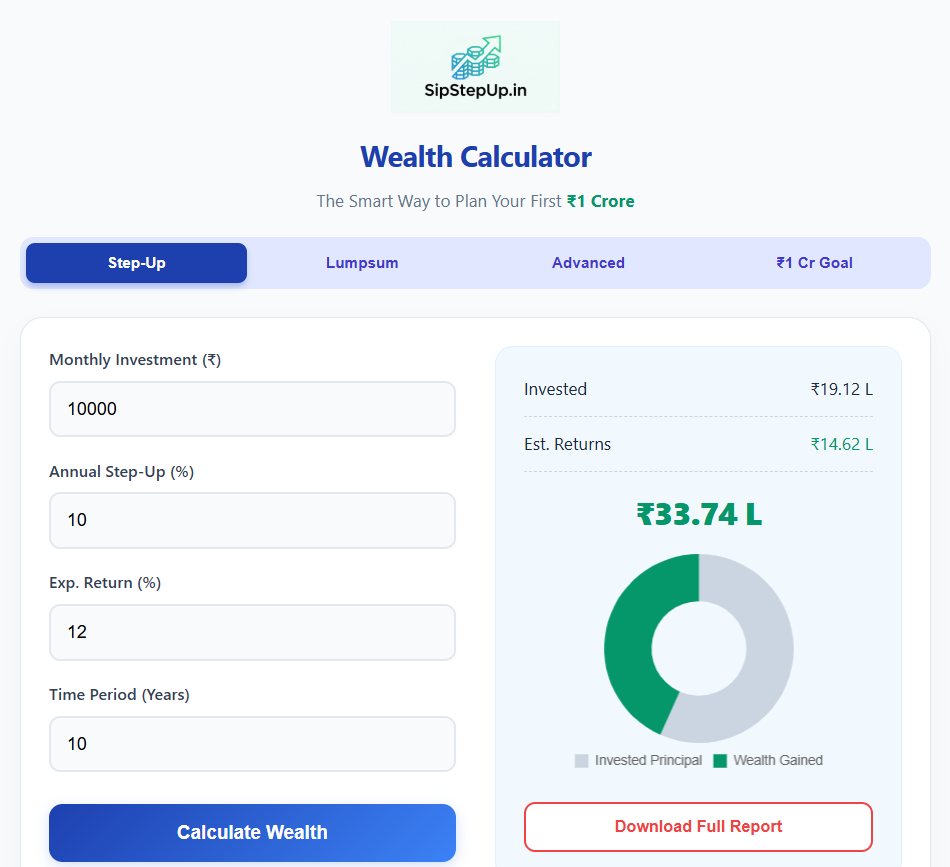Click the Invested Principal legend swatch

click(581, 761)
